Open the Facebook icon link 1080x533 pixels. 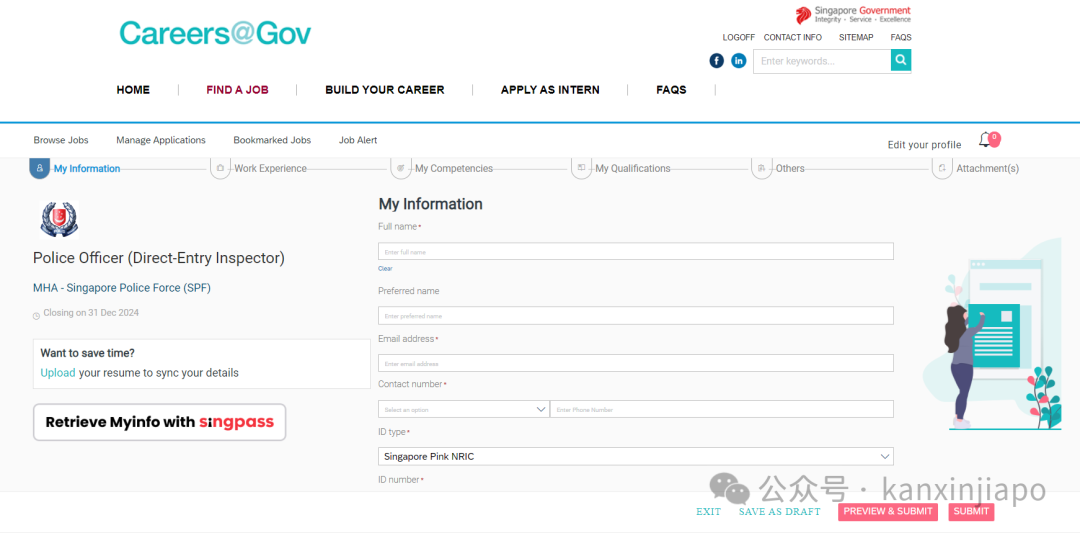point(717,61)
